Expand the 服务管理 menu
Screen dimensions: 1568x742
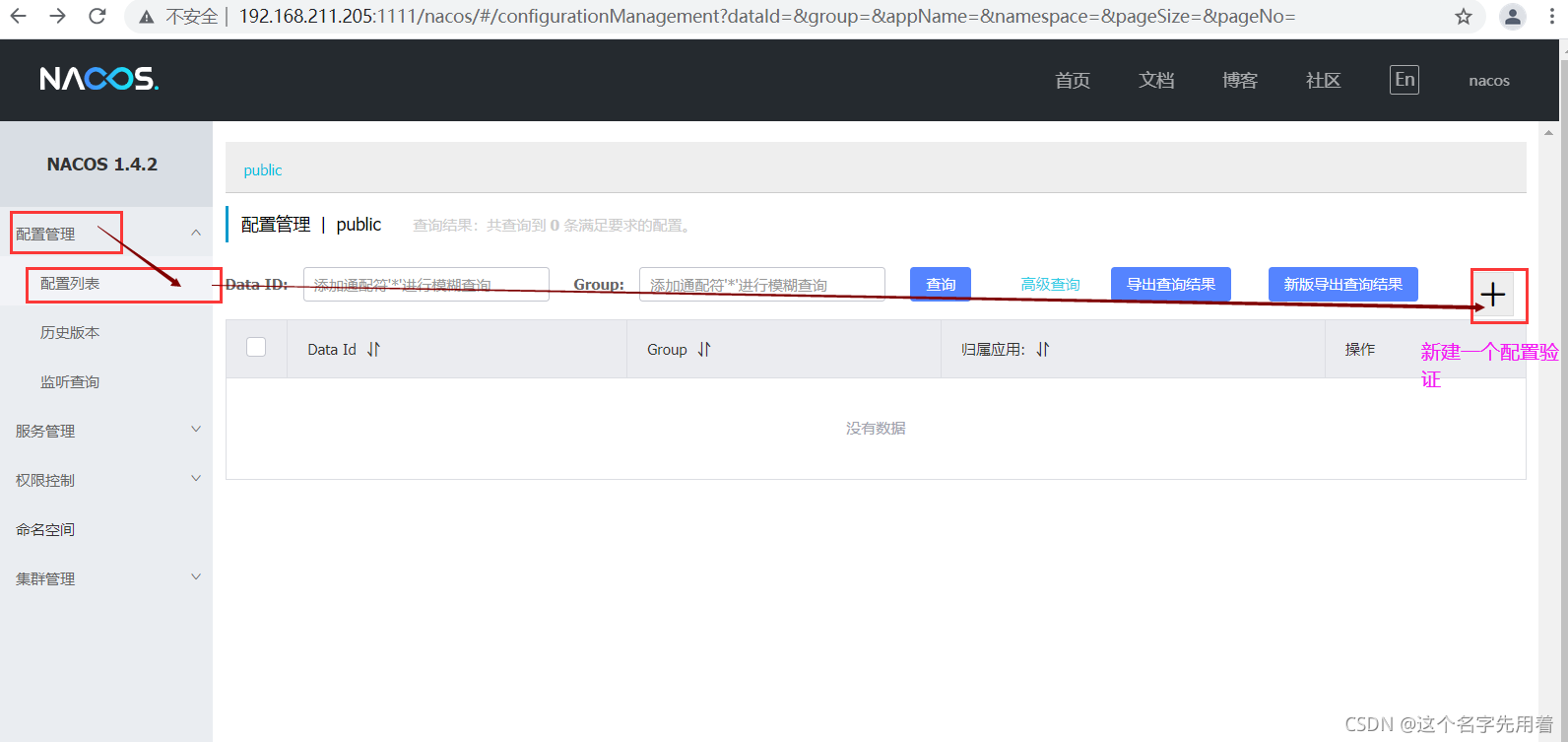click(106, 431)
